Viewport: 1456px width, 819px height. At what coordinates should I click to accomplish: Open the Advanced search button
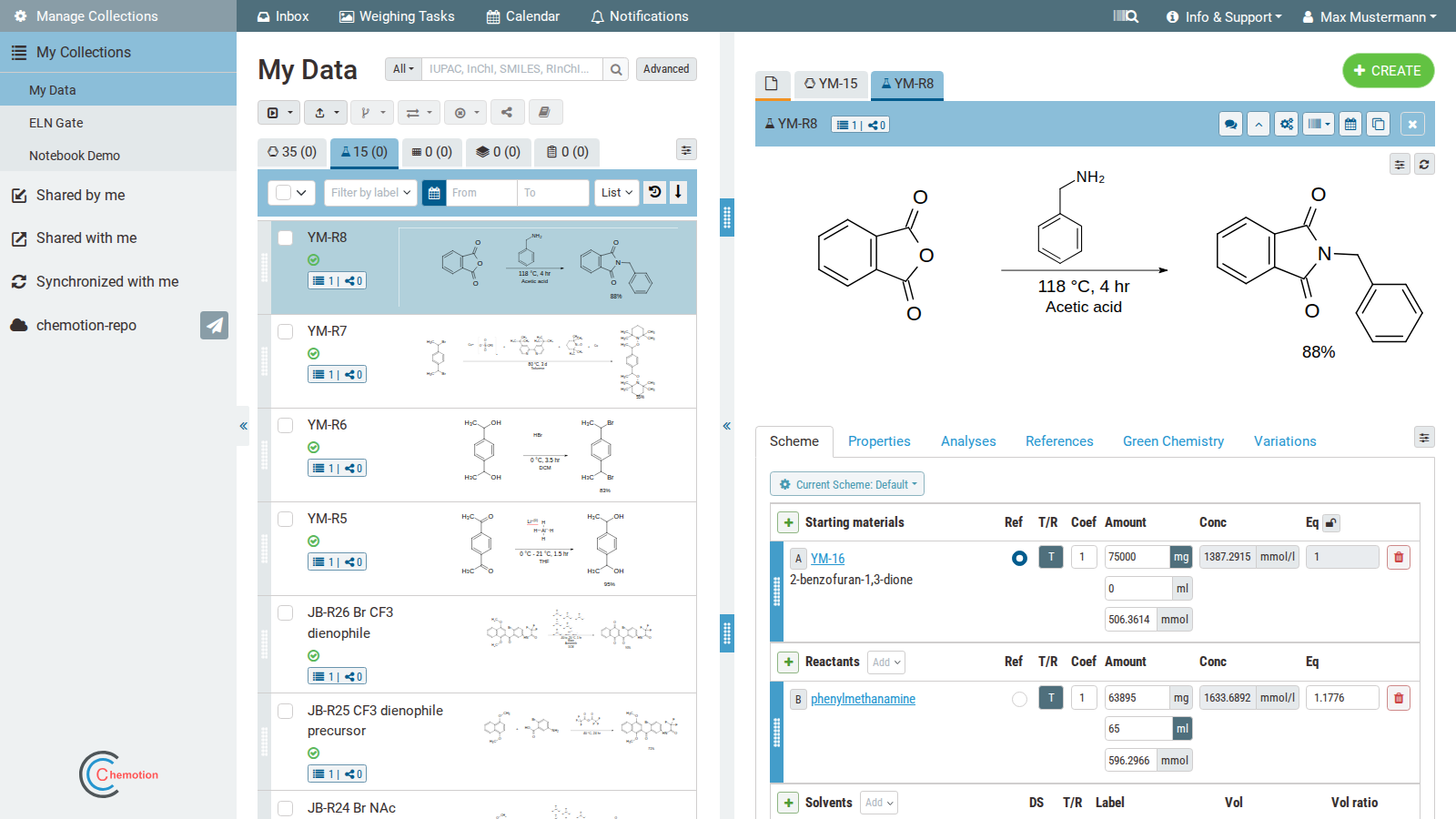click(x=666, y=69)
